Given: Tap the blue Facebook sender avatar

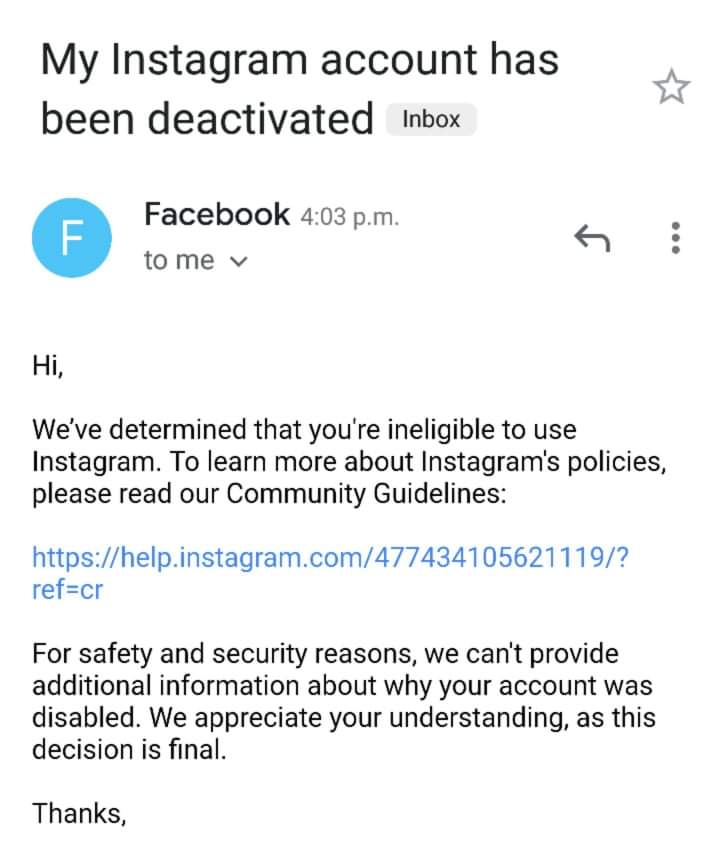Looking at the screenshot, I should coord(70,240).
